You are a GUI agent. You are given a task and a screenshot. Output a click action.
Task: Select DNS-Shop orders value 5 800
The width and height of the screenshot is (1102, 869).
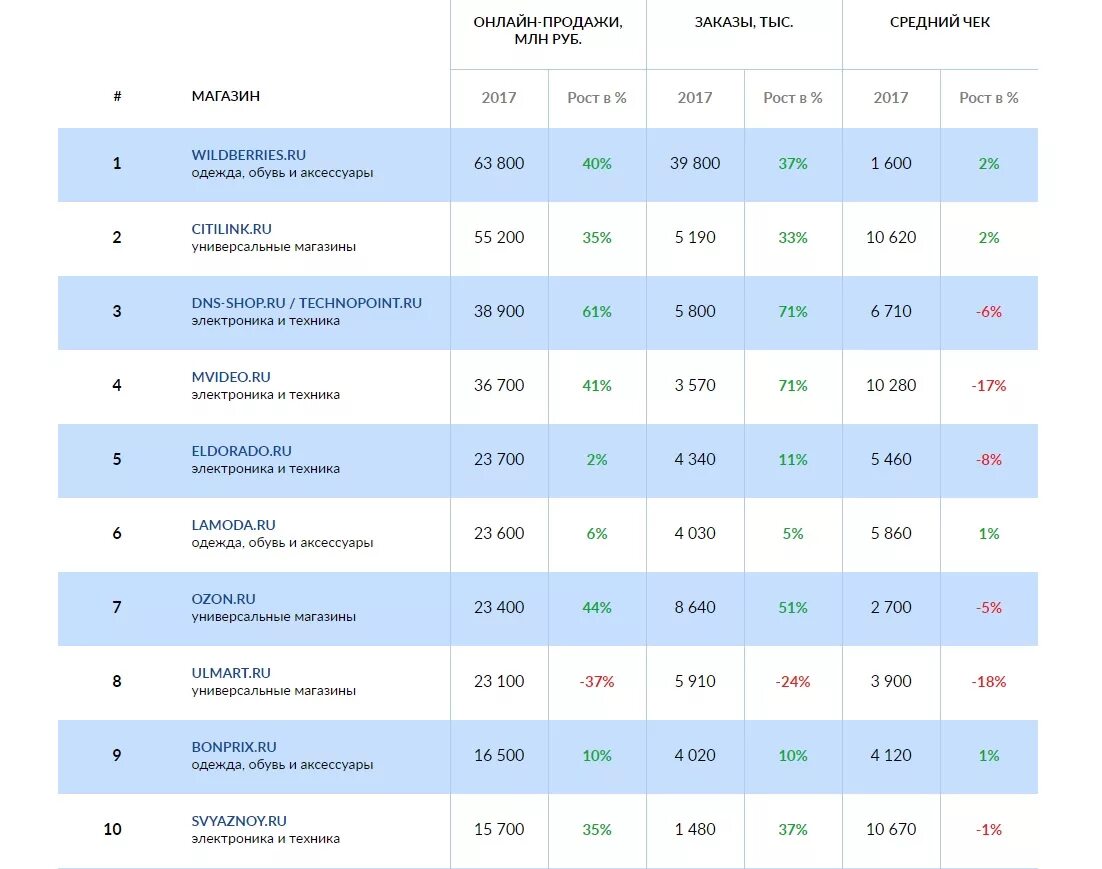click(695, 311)
